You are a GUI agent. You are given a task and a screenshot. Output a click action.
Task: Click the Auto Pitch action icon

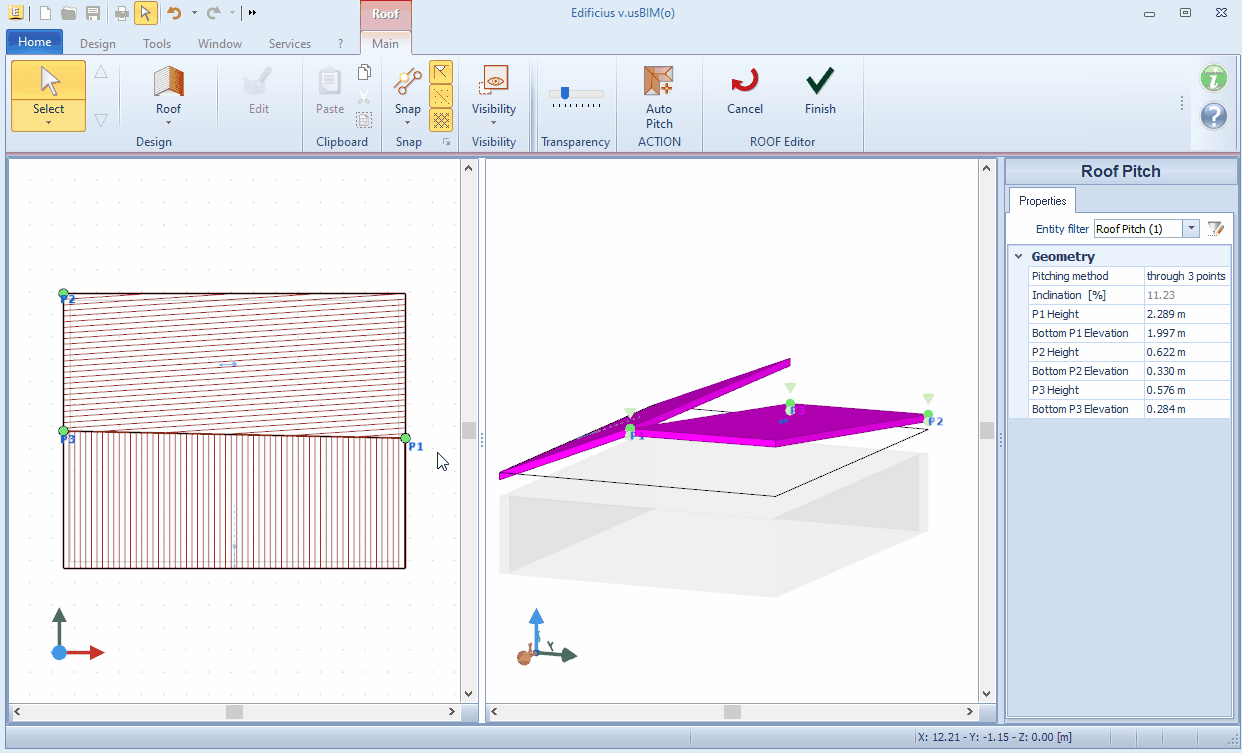pos(659,96)
